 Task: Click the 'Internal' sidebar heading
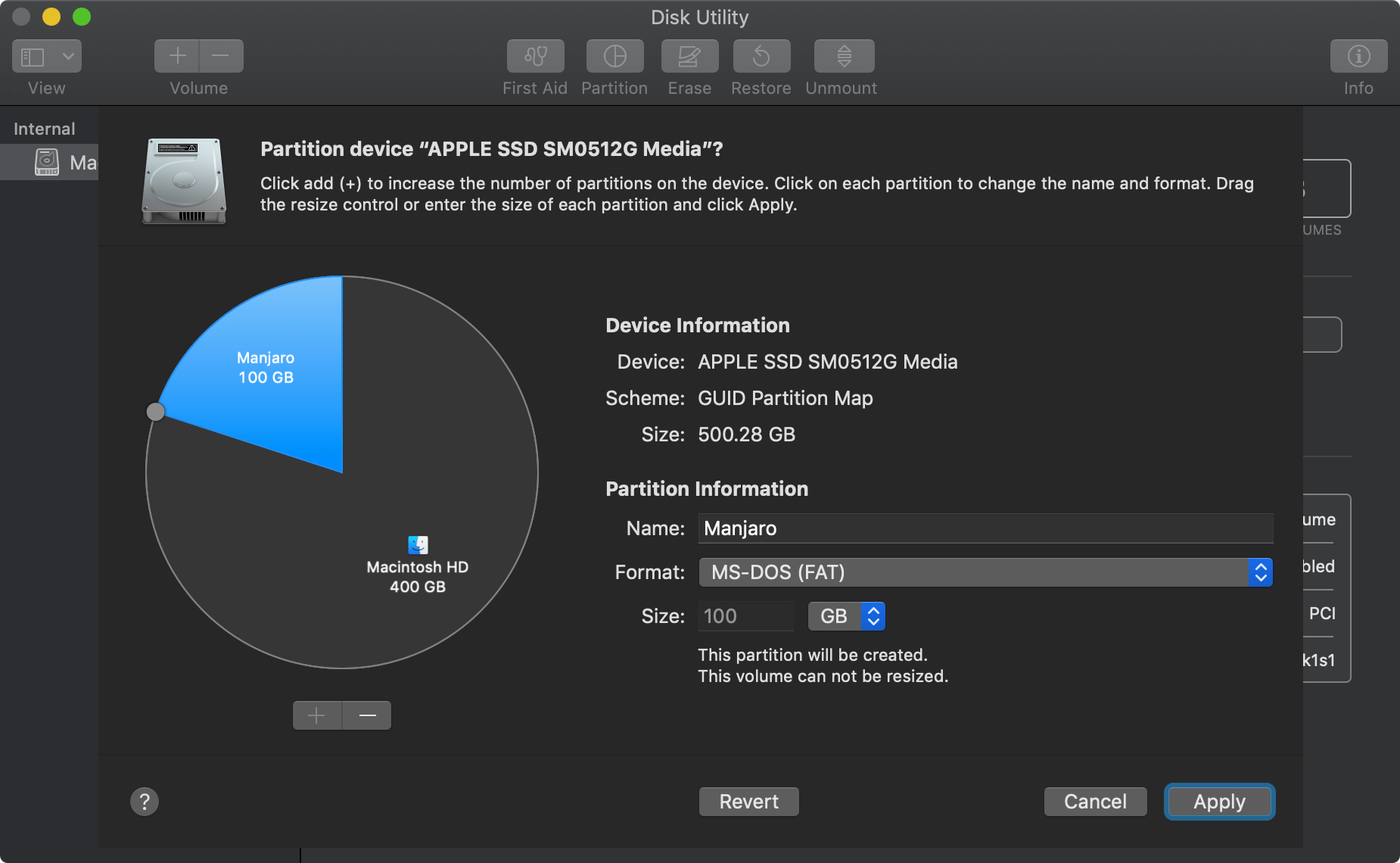click(44, 129)
